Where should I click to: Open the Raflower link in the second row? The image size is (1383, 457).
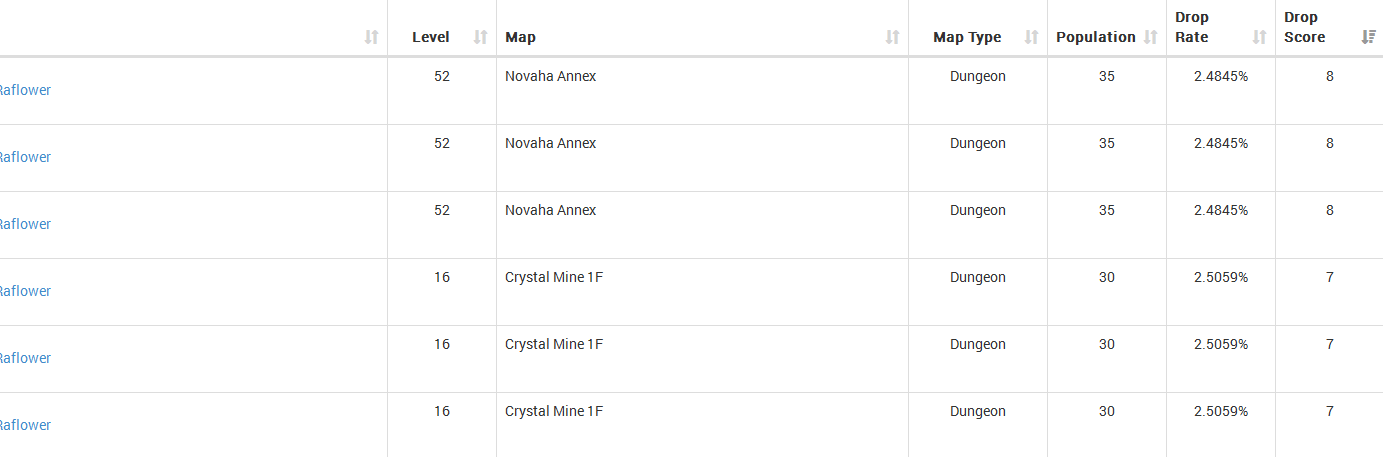[x=24, y=157]
